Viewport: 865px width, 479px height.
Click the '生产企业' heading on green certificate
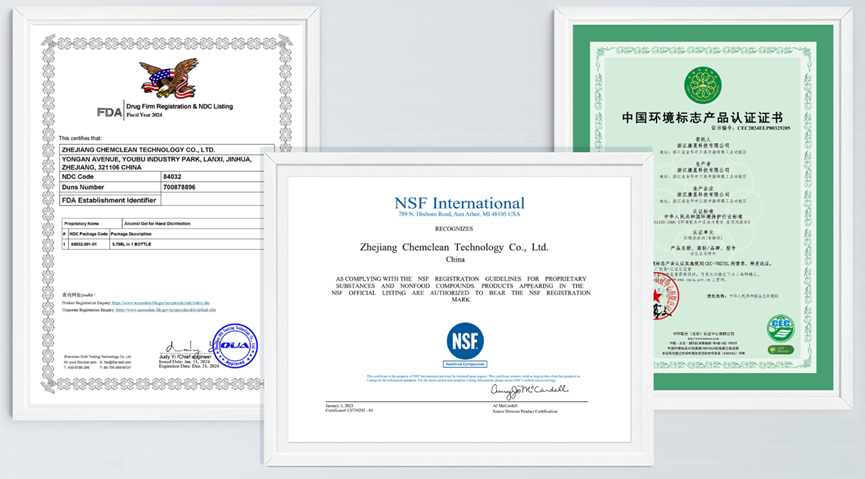point(703,189)
